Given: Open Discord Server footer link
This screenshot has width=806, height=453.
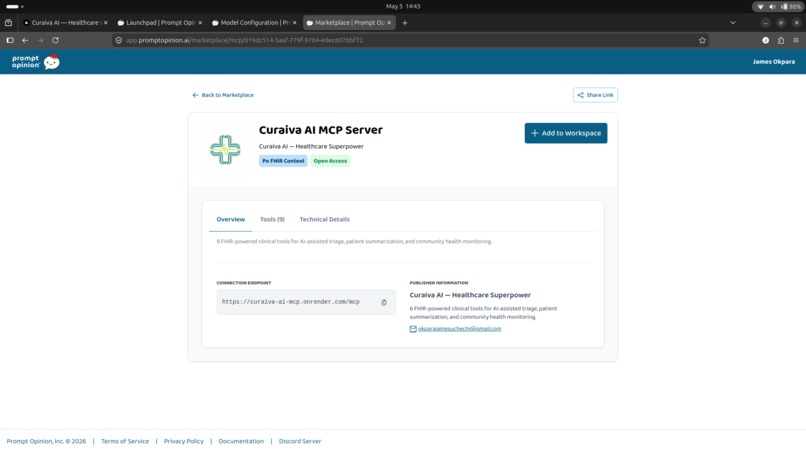Looking at the screenshot, I should 300,441.
